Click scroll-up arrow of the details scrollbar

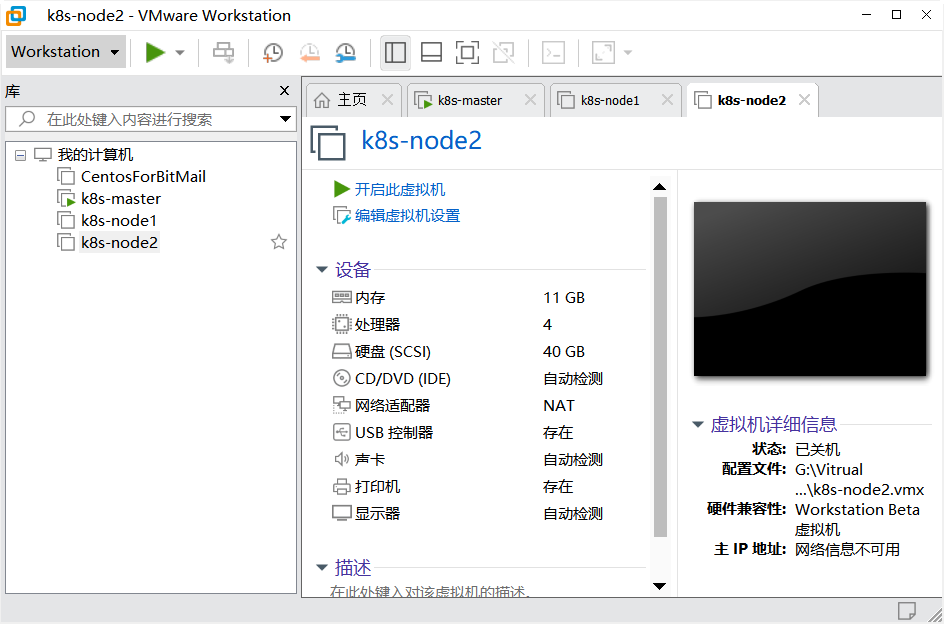tap(660, 187)
